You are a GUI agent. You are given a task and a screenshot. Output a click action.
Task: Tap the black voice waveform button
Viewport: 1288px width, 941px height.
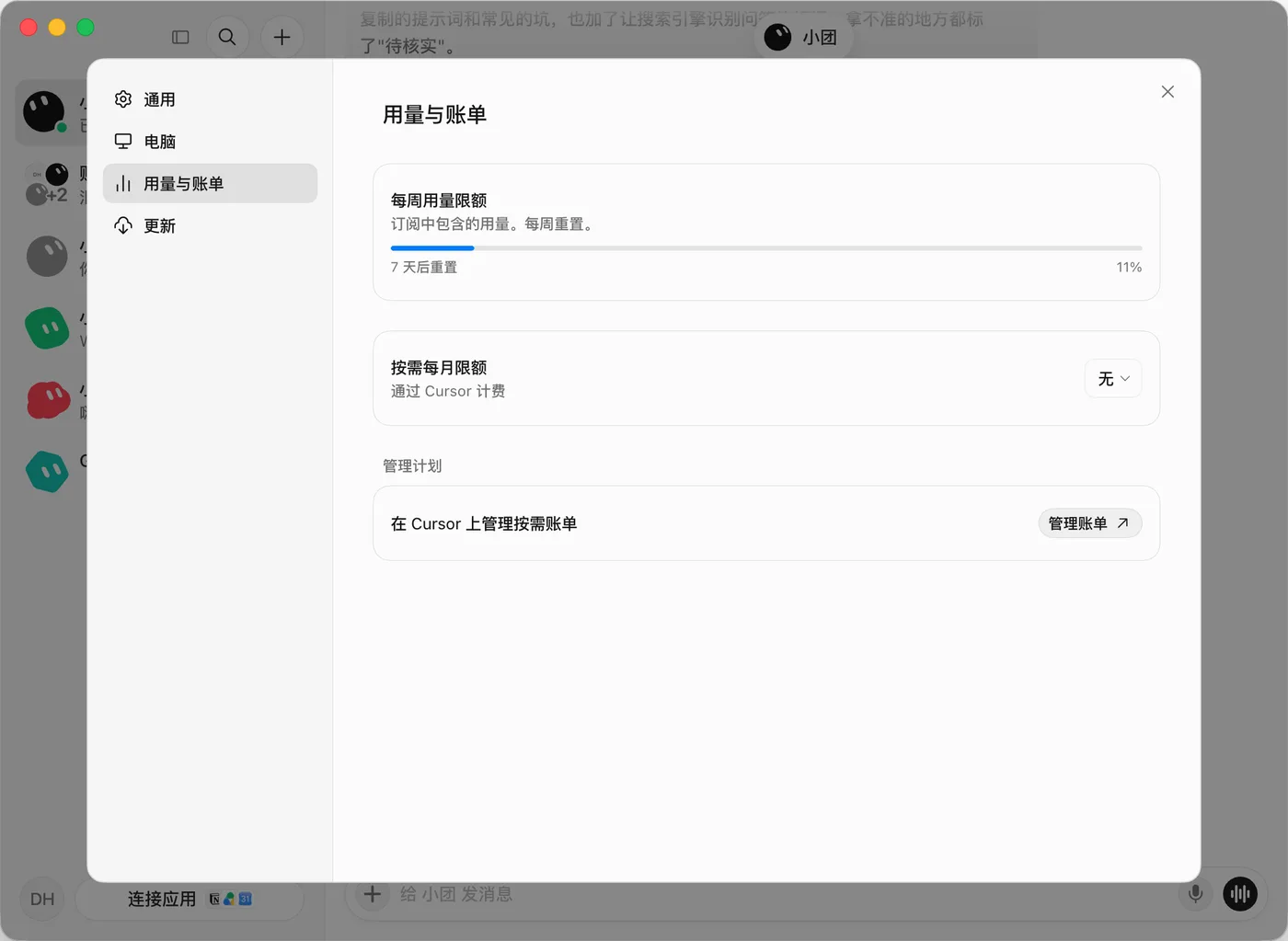point(1240,894)
